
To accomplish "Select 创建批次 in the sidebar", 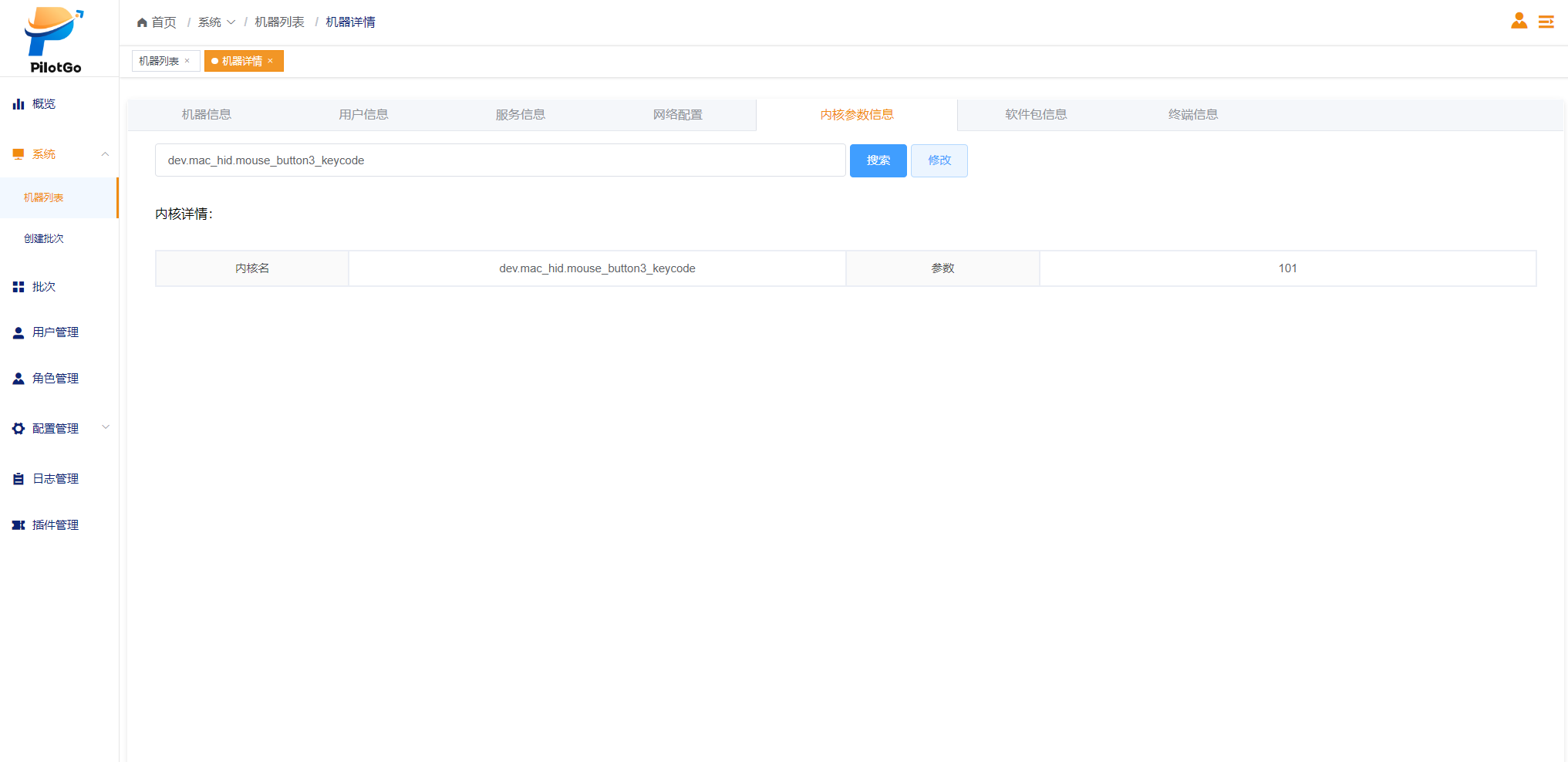I will click(x=44, y=239).
